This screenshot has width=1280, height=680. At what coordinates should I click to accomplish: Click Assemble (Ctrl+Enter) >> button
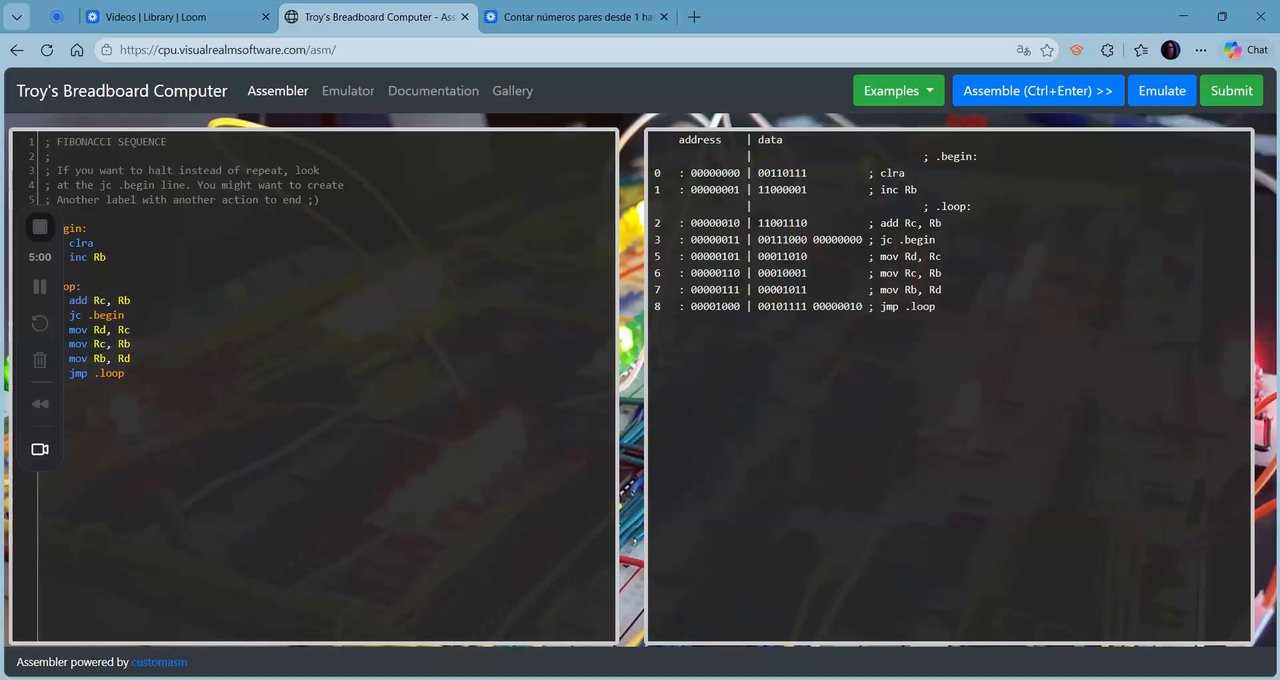tap(1038, 91)
